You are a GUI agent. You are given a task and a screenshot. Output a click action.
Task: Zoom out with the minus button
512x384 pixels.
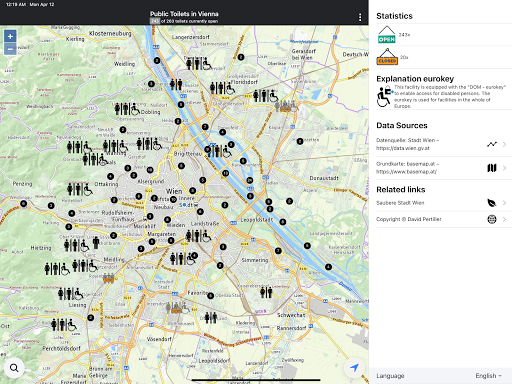tap(10, 49)
